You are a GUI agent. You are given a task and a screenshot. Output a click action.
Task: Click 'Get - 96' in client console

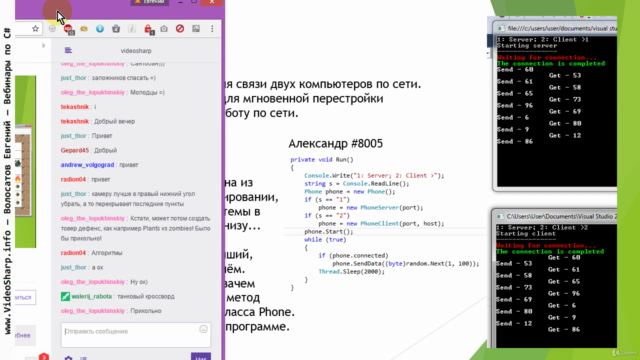coord(564,293)
